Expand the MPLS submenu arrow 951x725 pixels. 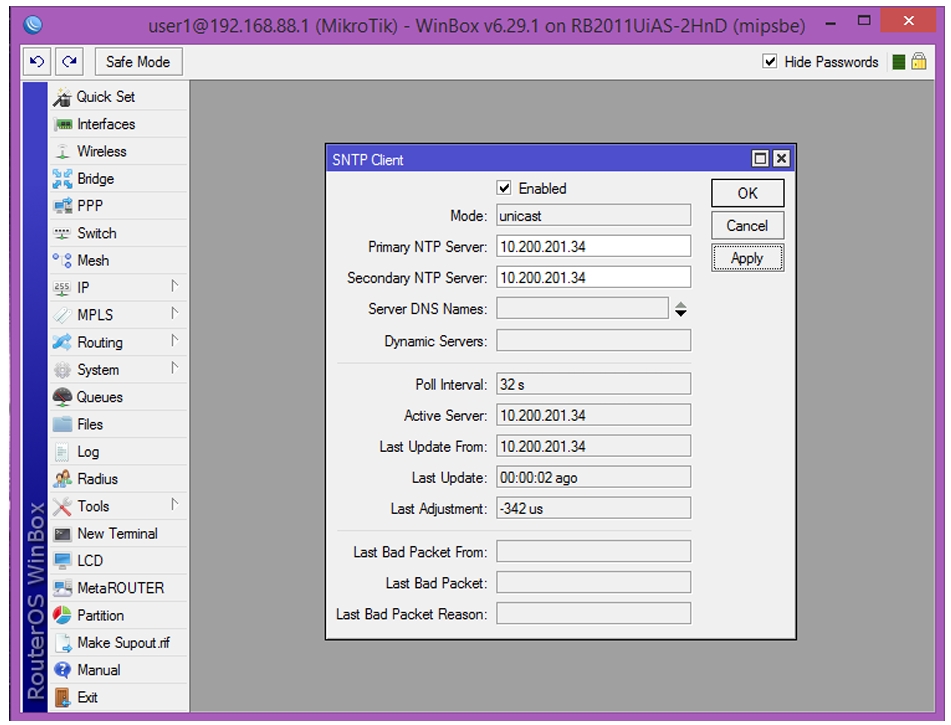click(175, 314)
